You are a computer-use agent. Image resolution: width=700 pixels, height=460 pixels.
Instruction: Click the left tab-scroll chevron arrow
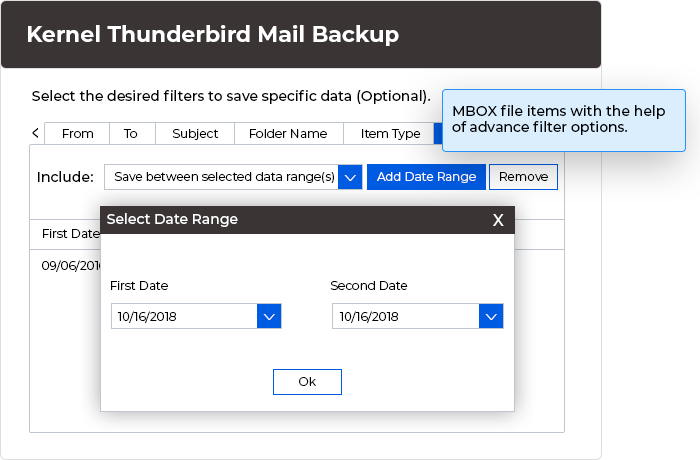(x=36, y=133)
